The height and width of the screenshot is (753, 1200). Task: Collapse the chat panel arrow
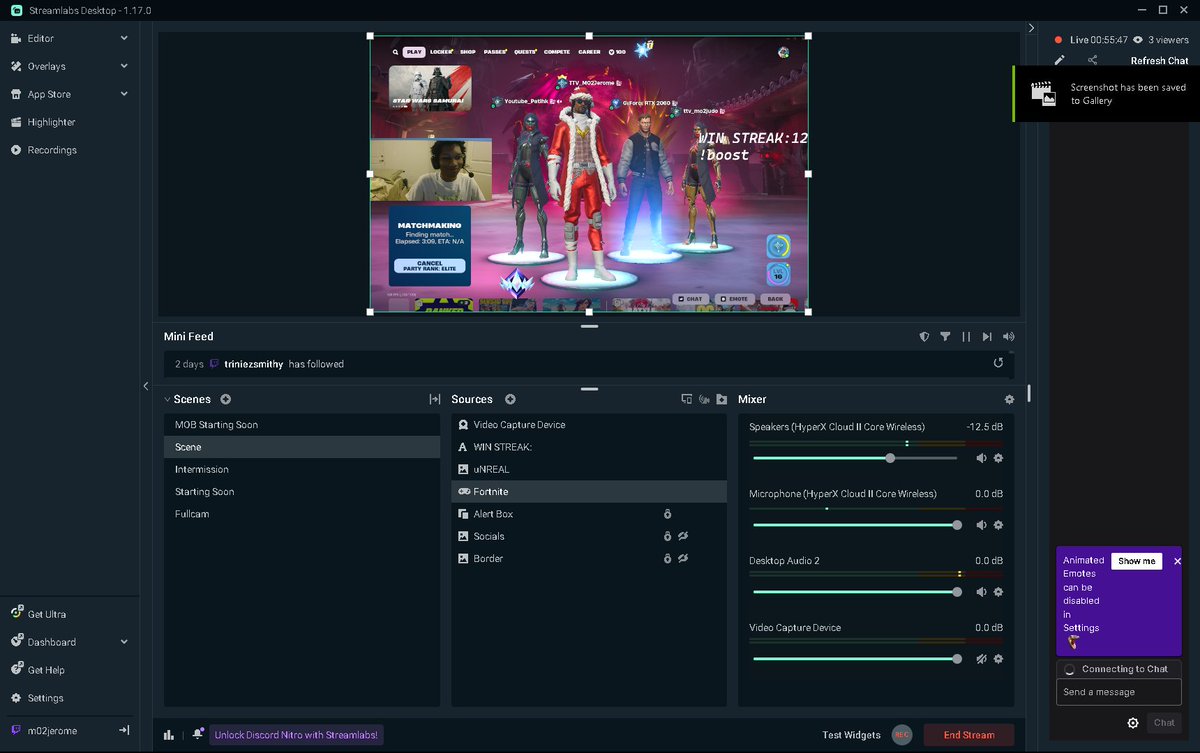[1031, 28]
